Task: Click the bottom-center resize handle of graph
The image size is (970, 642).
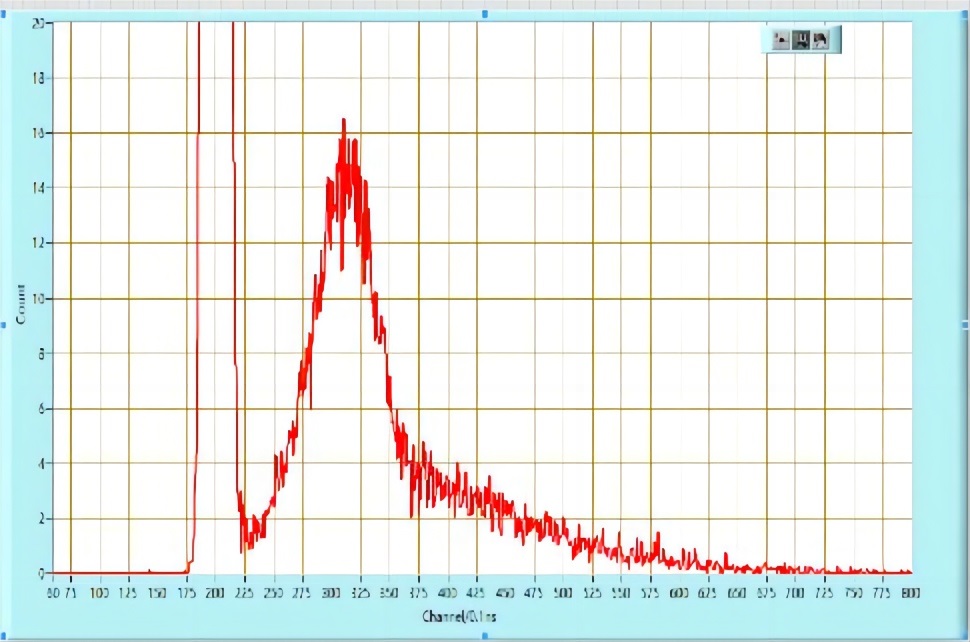Action: 486,636
